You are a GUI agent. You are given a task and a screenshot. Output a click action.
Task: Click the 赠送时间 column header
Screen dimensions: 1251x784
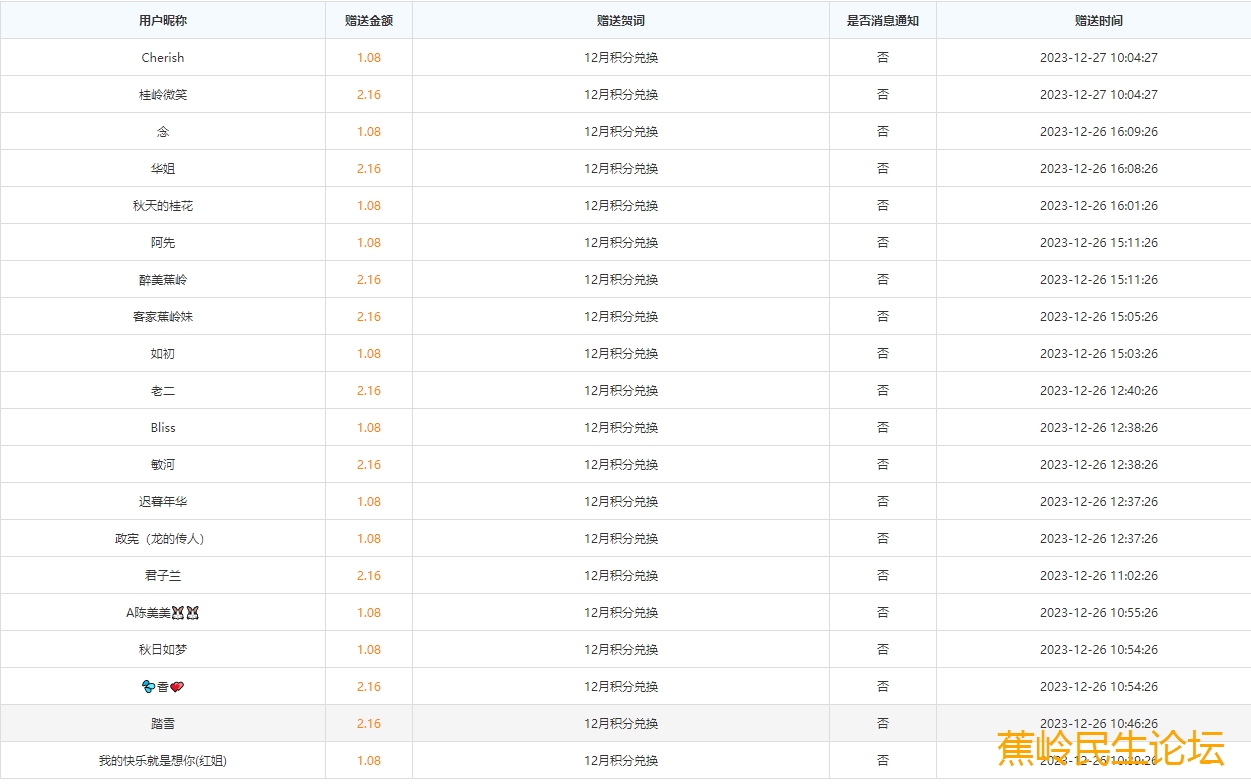1099,20
